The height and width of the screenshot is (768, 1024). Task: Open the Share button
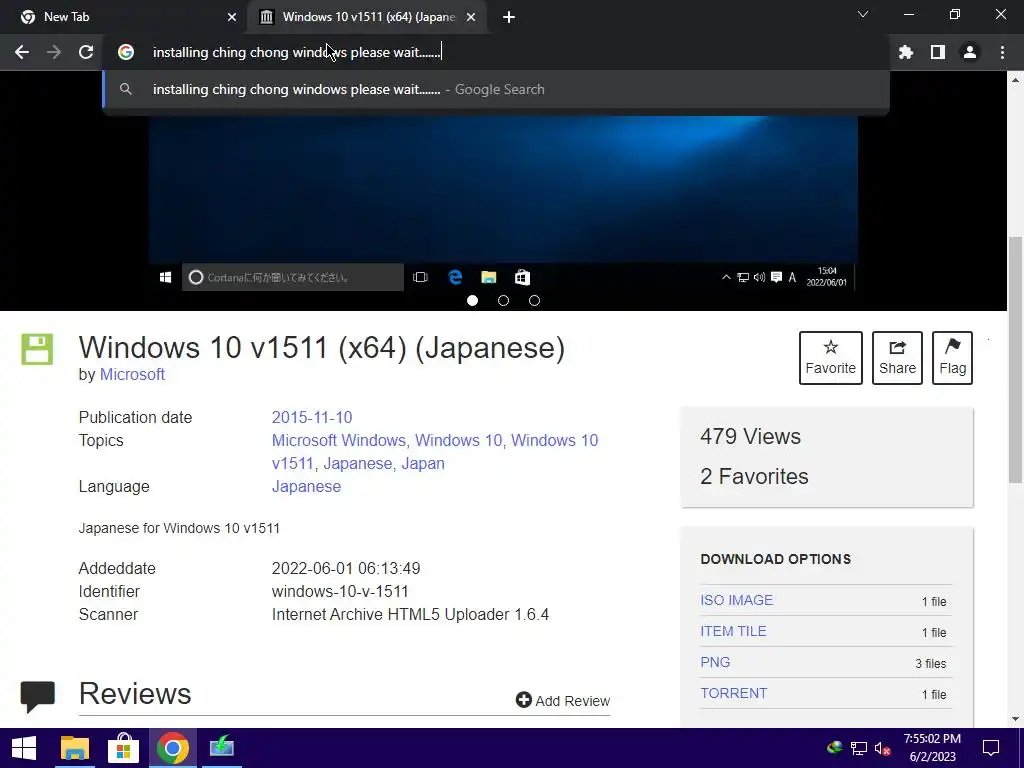click(x=897, y=358)
